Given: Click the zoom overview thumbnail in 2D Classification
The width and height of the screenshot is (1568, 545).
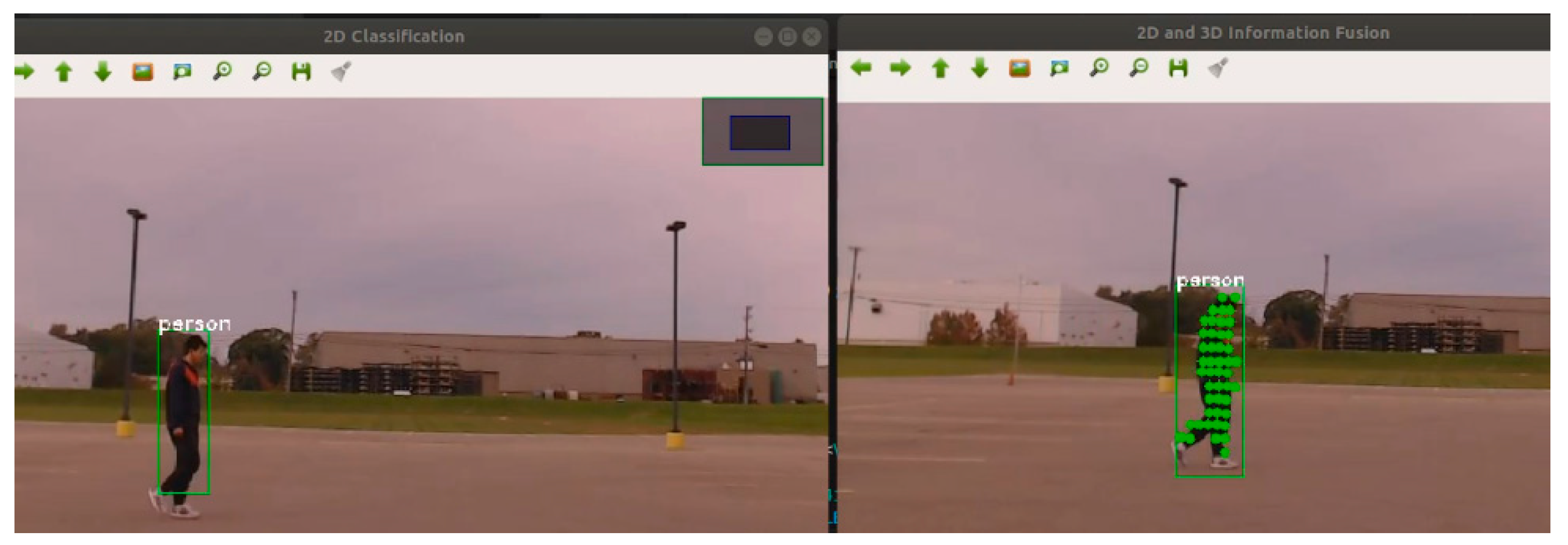Looking at the screenshot, I should coord(762,132).
